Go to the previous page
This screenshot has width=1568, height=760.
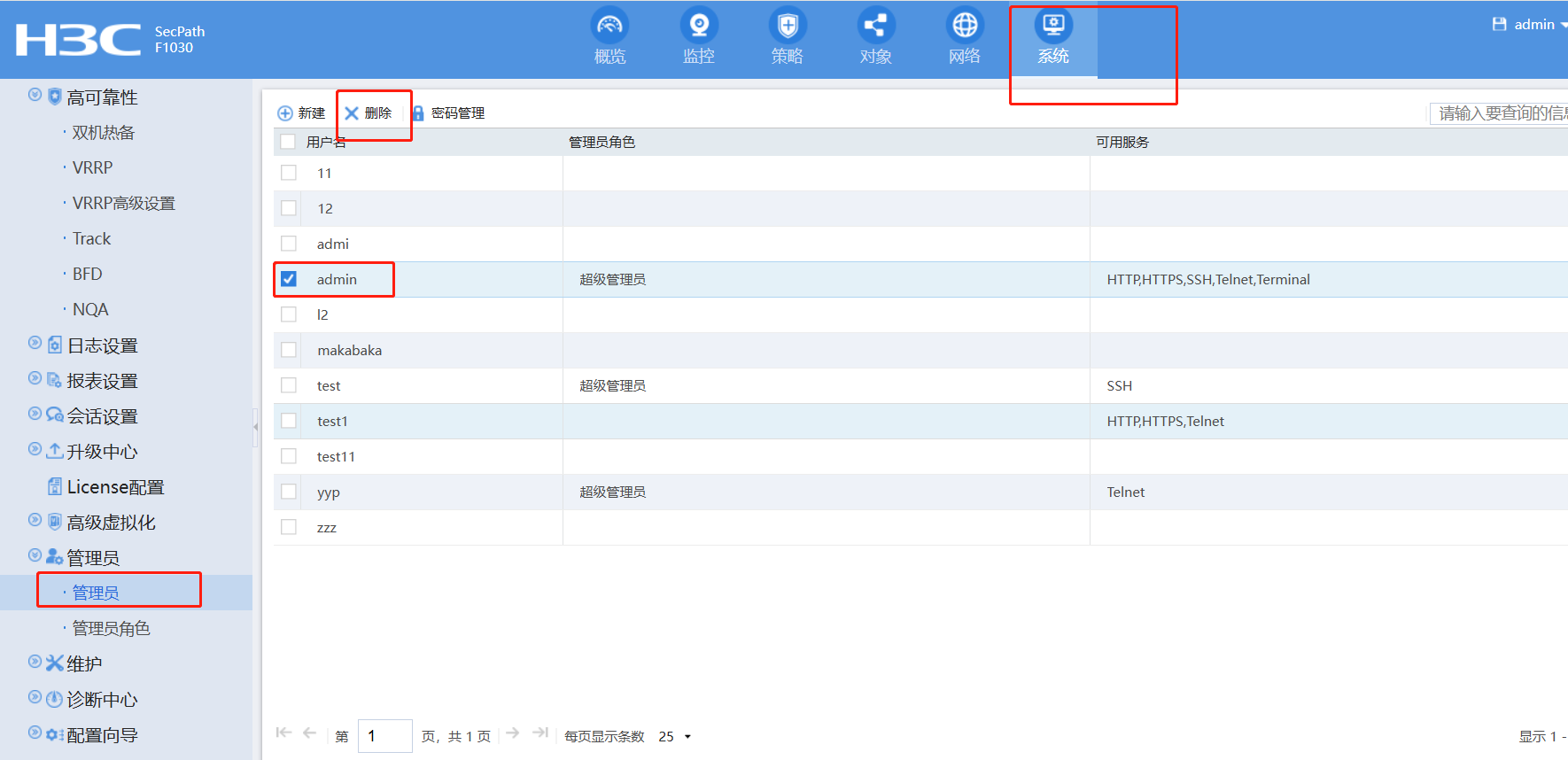[310, 733]
